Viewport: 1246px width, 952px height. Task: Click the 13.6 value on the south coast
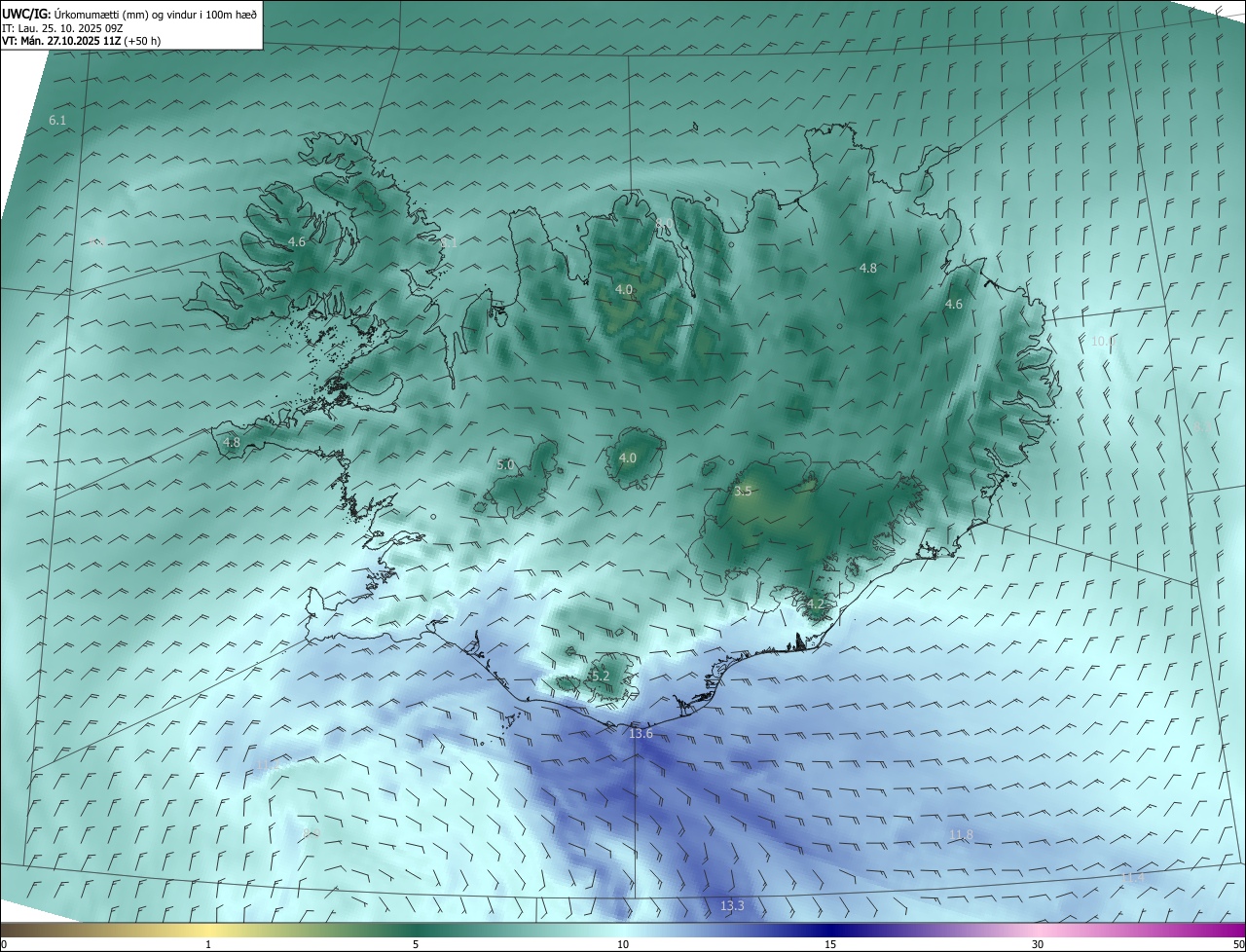click(x=641, y=734)
